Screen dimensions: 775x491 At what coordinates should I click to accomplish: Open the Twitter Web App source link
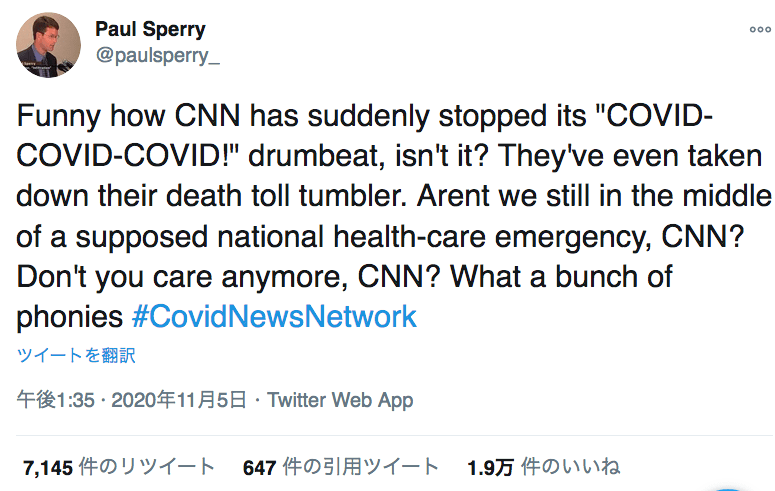click(340, 400)
